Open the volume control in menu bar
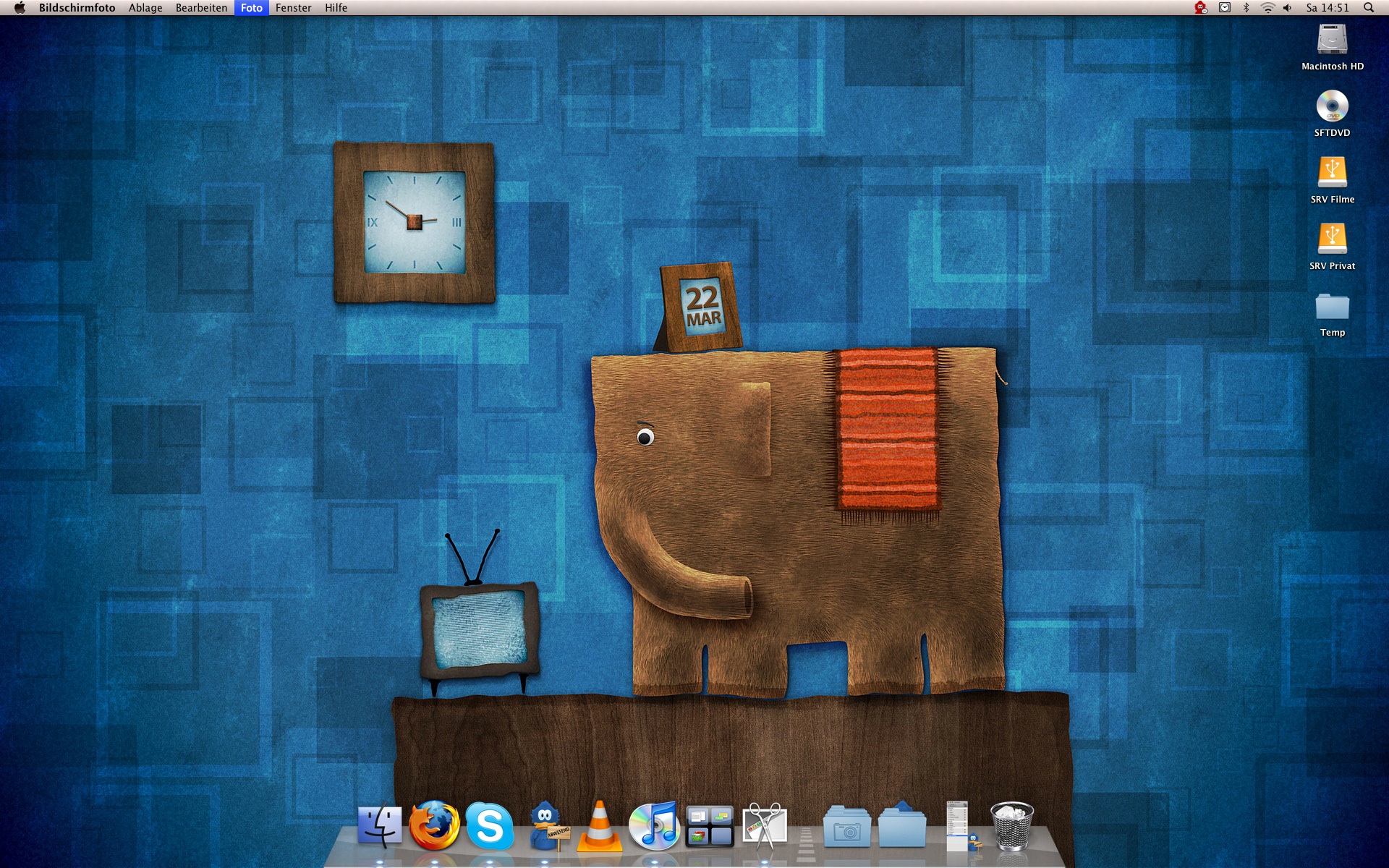This screenshot has height=868, width=1389. tap(1287, 8)
